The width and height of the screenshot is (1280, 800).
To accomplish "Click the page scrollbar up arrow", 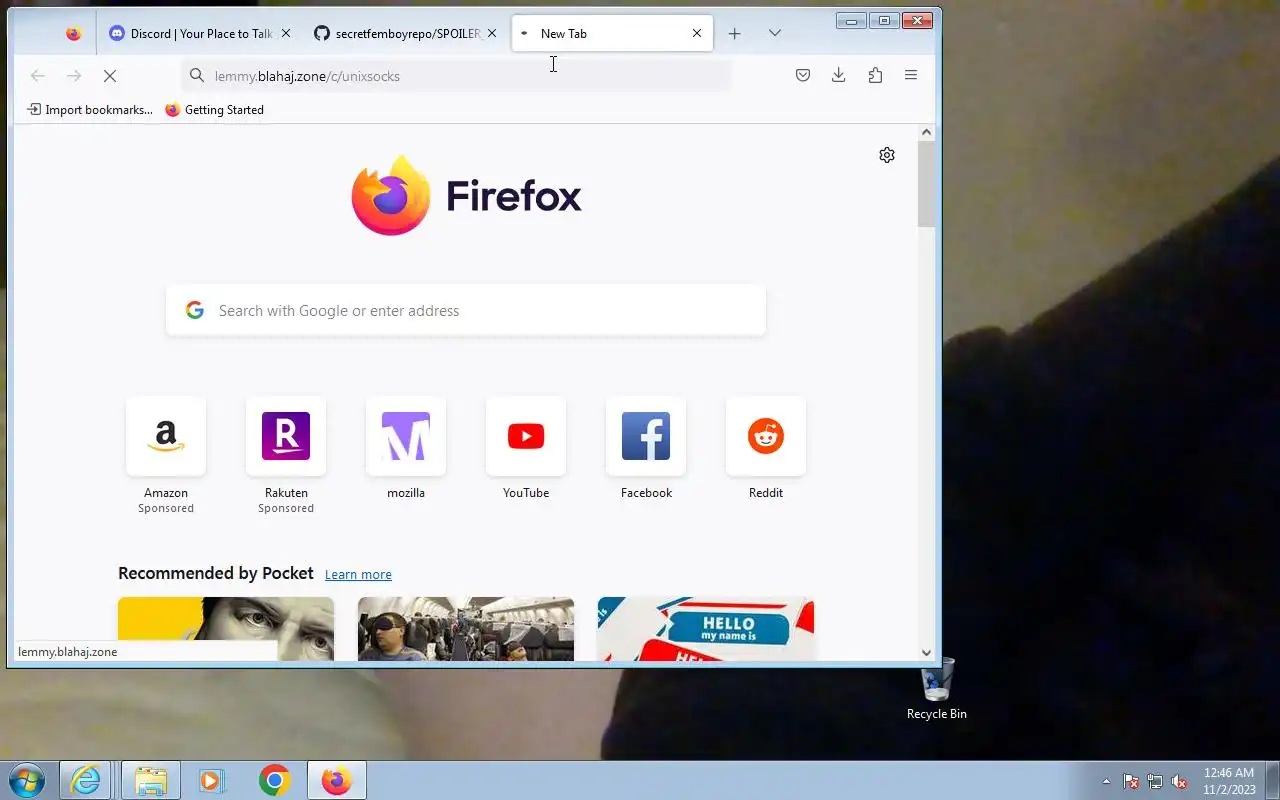I will click(x=926, y=132).
